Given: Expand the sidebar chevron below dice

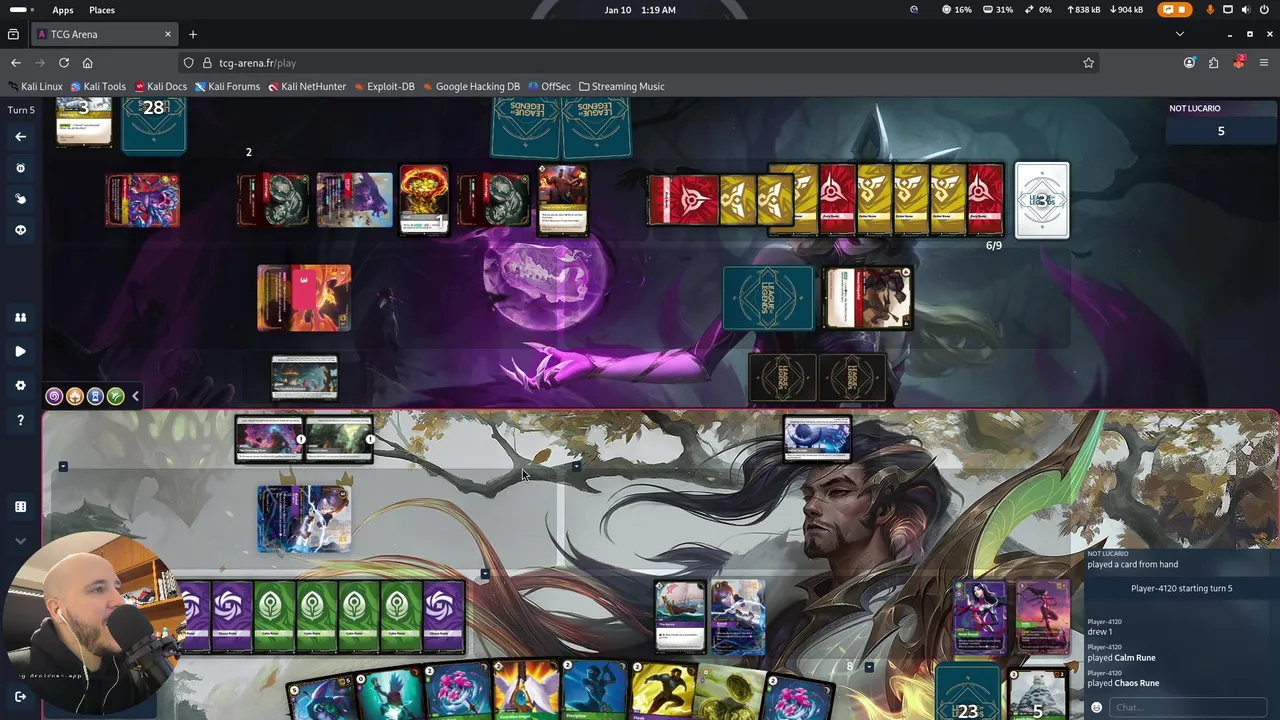Looking at the screenshot, I should pyautogui.click(x=20, y=541).
